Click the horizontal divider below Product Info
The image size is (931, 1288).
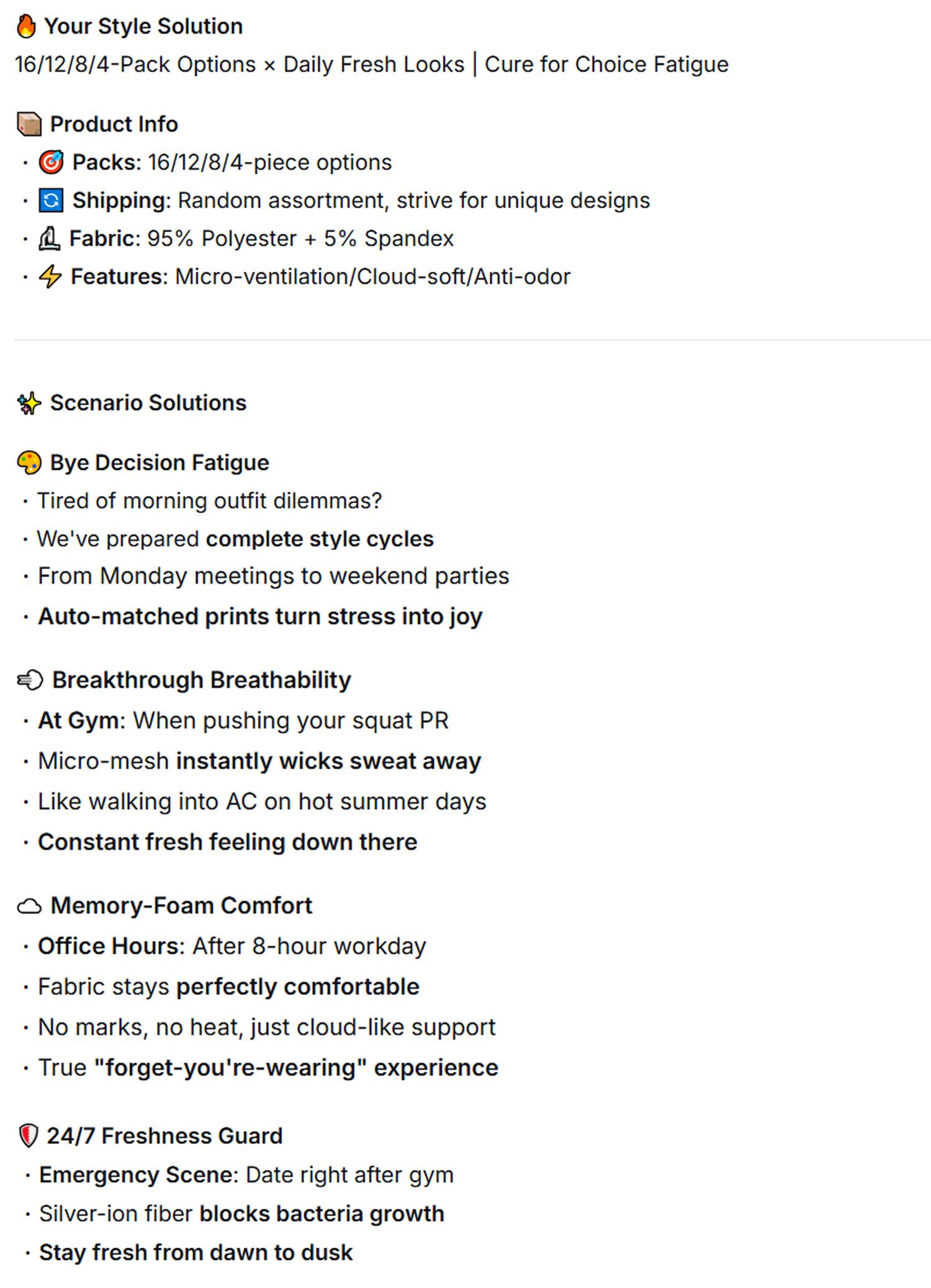pyautogui.click(x=472, y=340)
